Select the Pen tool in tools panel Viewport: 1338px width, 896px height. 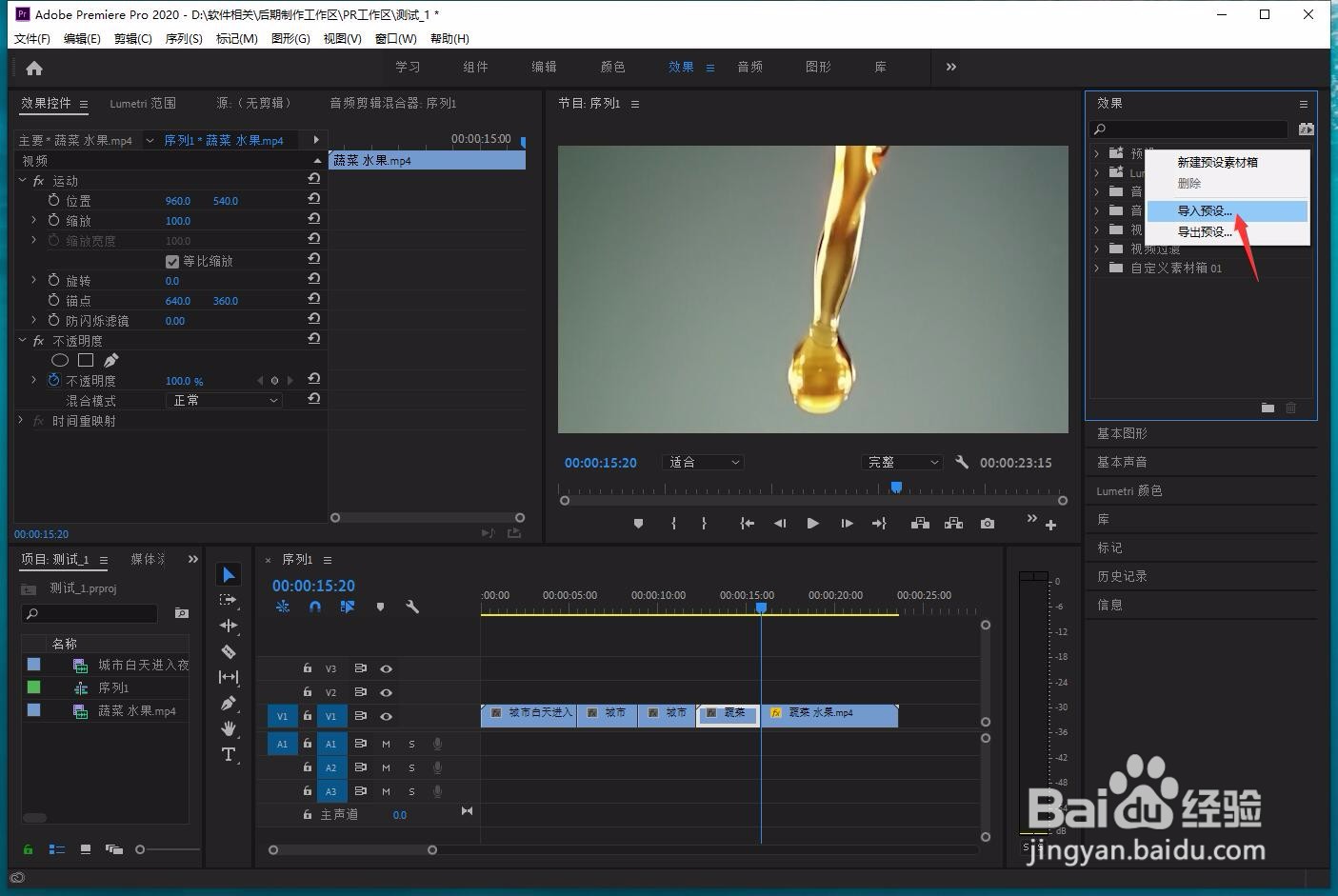pos(229,703)
